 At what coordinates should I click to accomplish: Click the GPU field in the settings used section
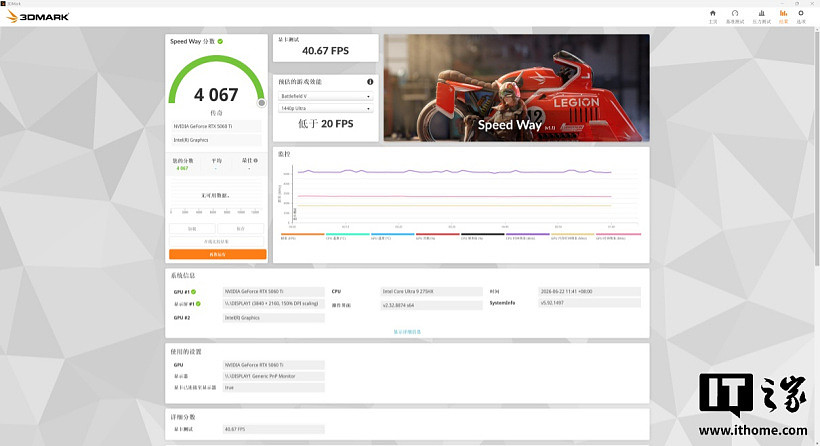click(274, 364)
